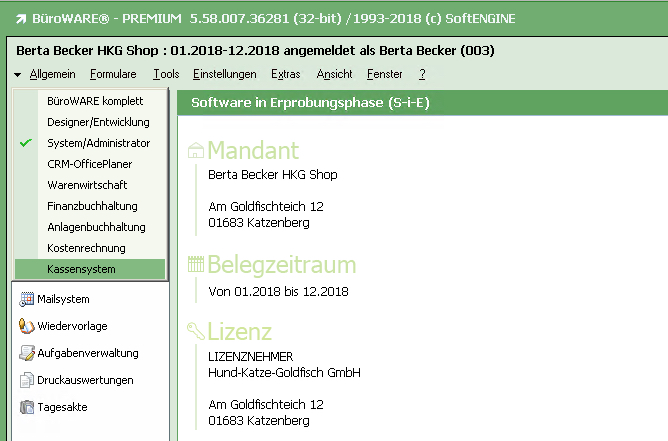Click the Druckauswertungen printer icon
Viewport: 668px width, 441px height.
tap(27, 380)
